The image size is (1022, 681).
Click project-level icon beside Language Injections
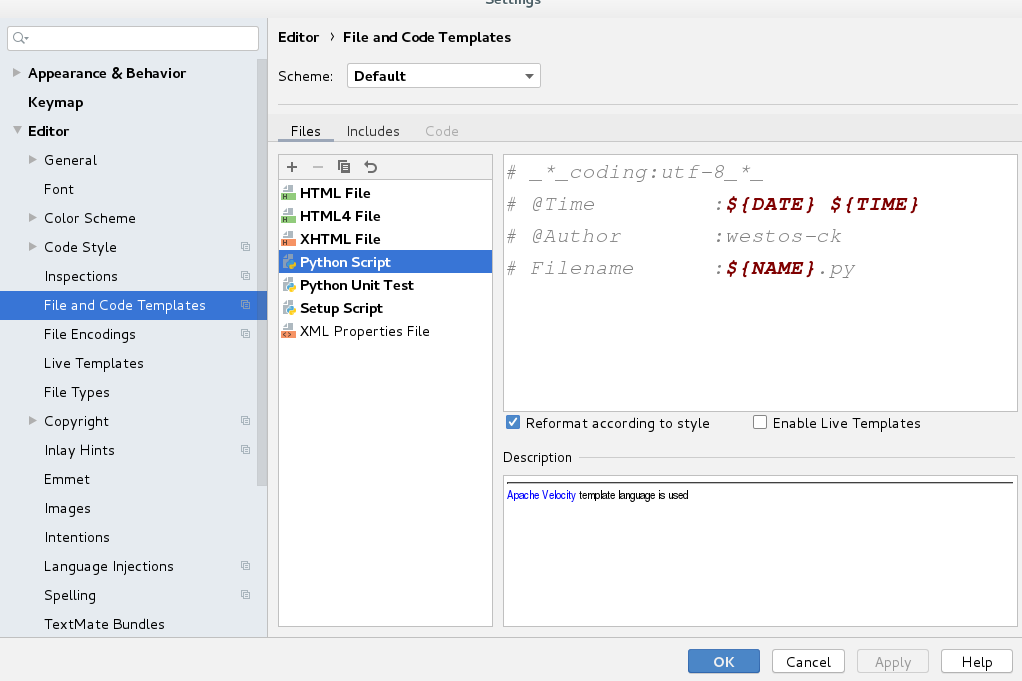click(x=245, y=566)
